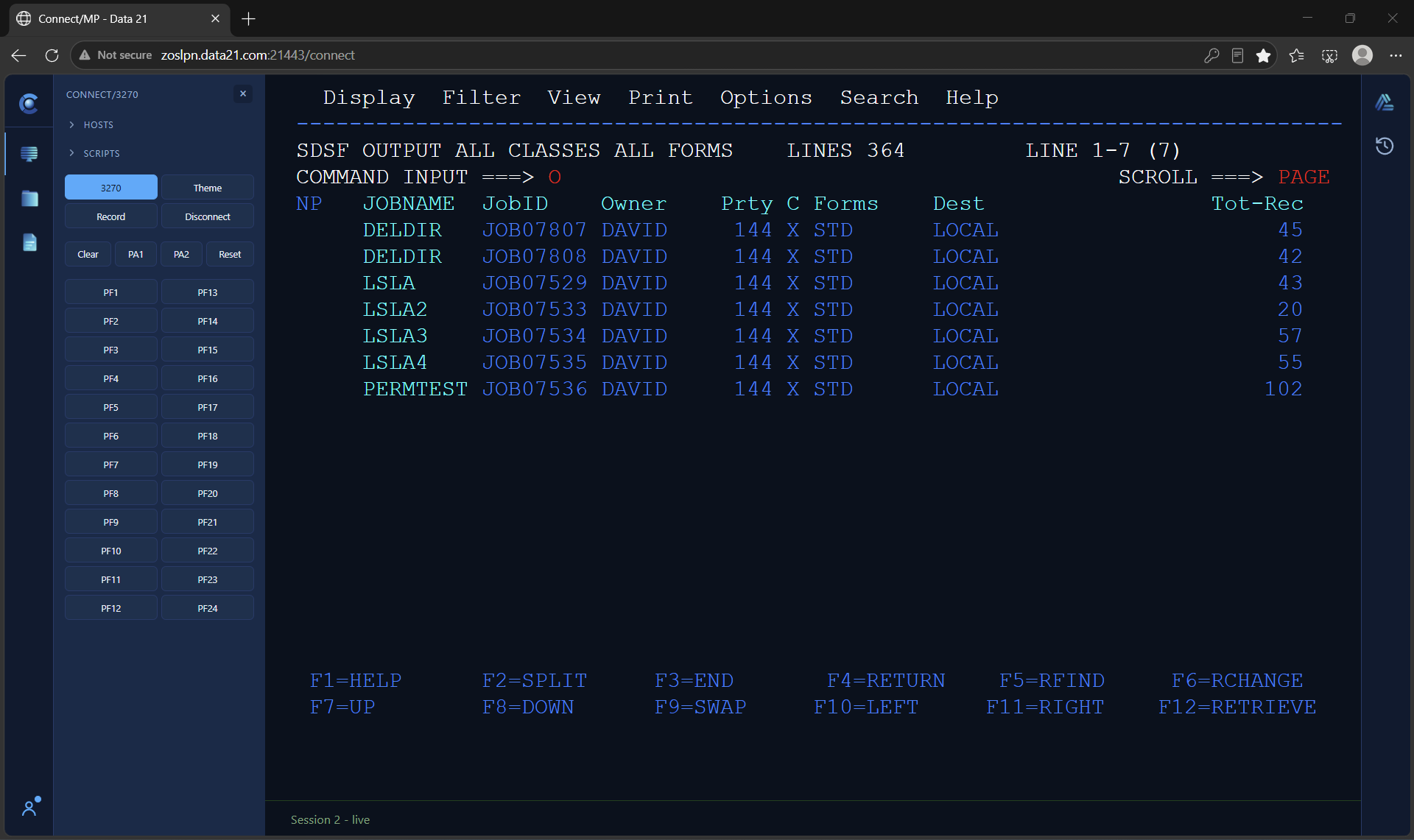
Task: Click the F8=DOWN function key label
Action: click(528, 707)
